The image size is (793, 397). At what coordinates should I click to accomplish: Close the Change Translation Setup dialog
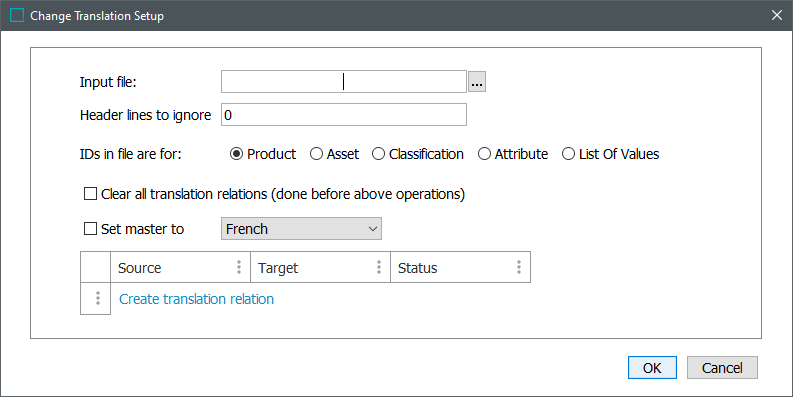[777, 15]
